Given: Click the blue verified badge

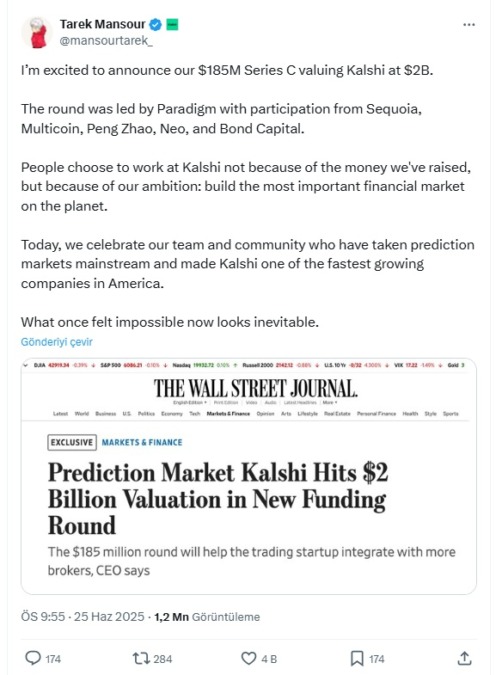Looking at the screenshot, I should point(155,25).
